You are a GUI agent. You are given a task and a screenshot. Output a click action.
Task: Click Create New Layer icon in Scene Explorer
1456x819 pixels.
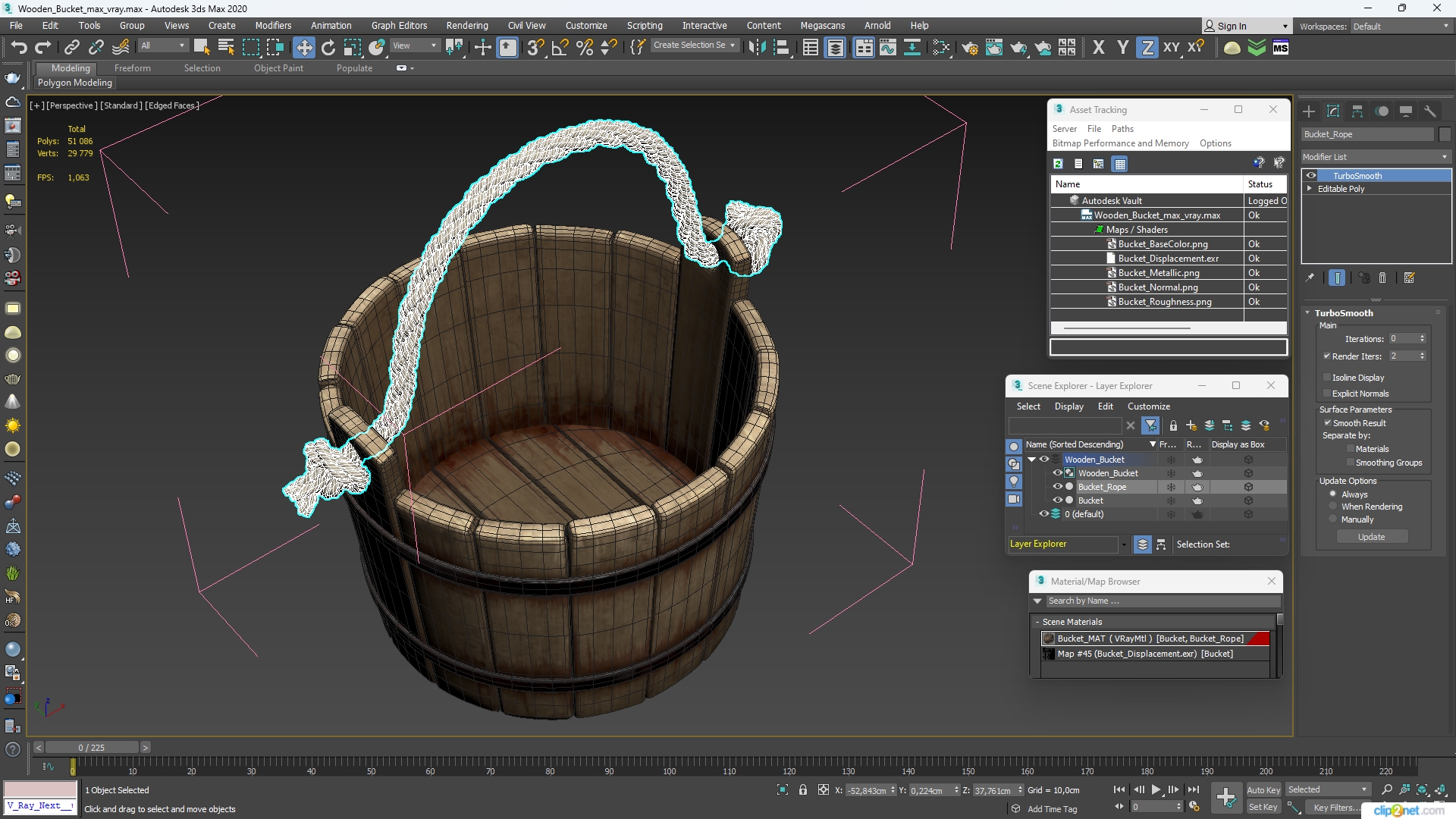tap(1191, 425)
